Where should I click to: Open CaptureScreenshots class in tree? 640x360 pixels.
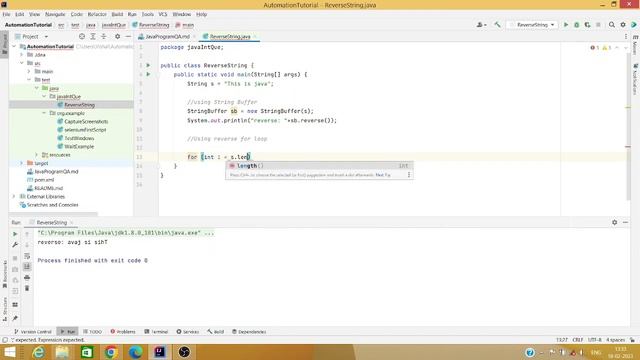click(86, 122)
